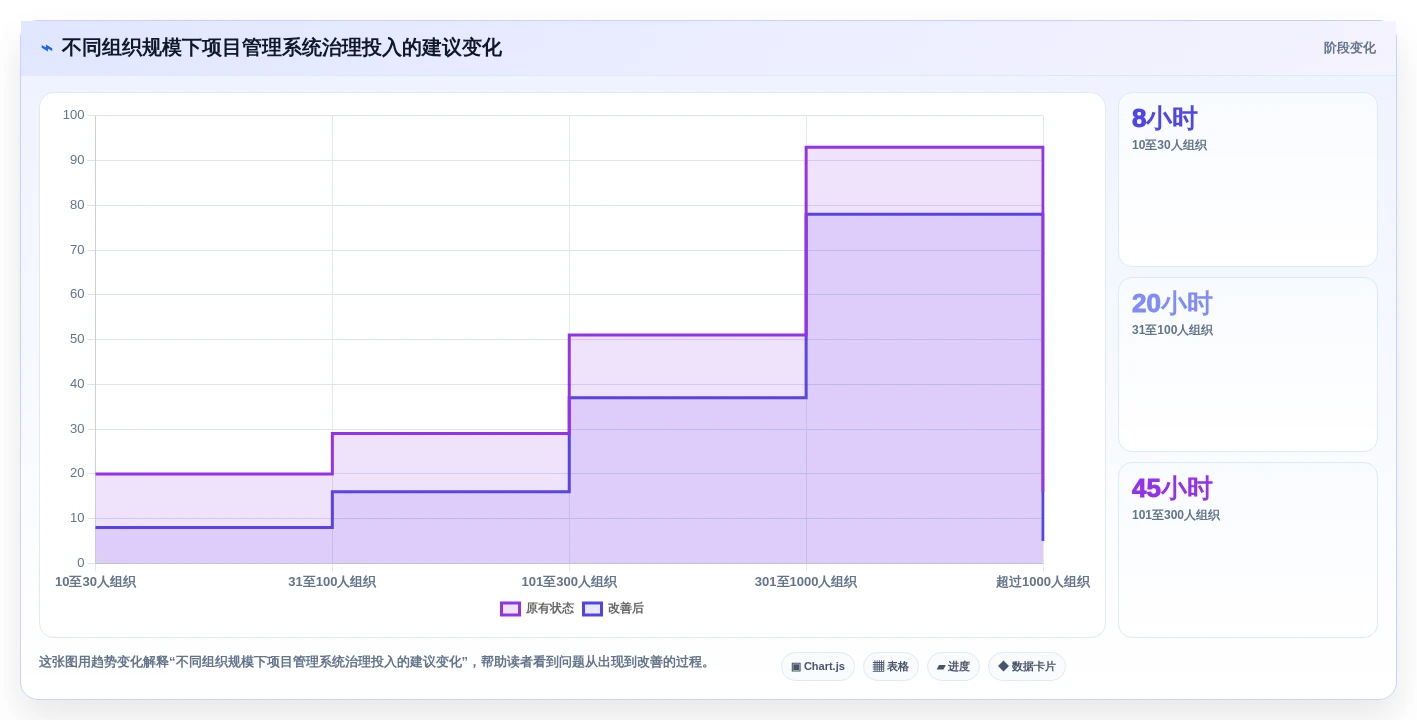Click the 50 y-axis tick label
Image resolution: width=1417 pixels, height=720 pixels.
click(x=77, y=339)
